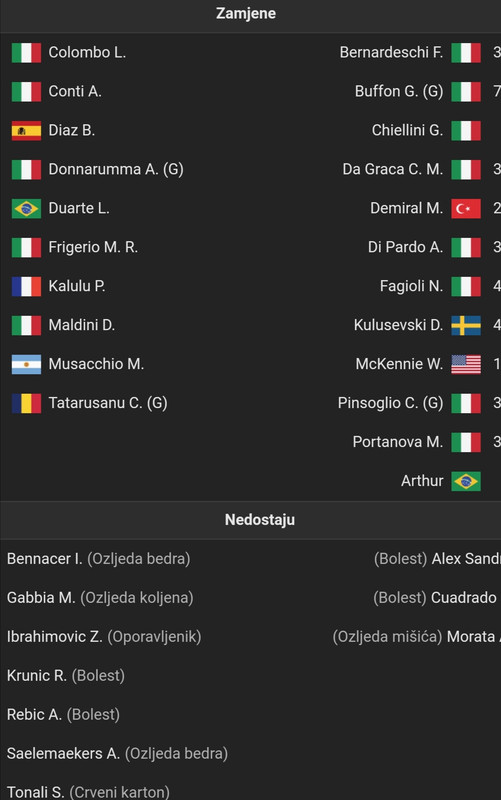Select Chiellini G. from substitutes

(x=407, y=130)
